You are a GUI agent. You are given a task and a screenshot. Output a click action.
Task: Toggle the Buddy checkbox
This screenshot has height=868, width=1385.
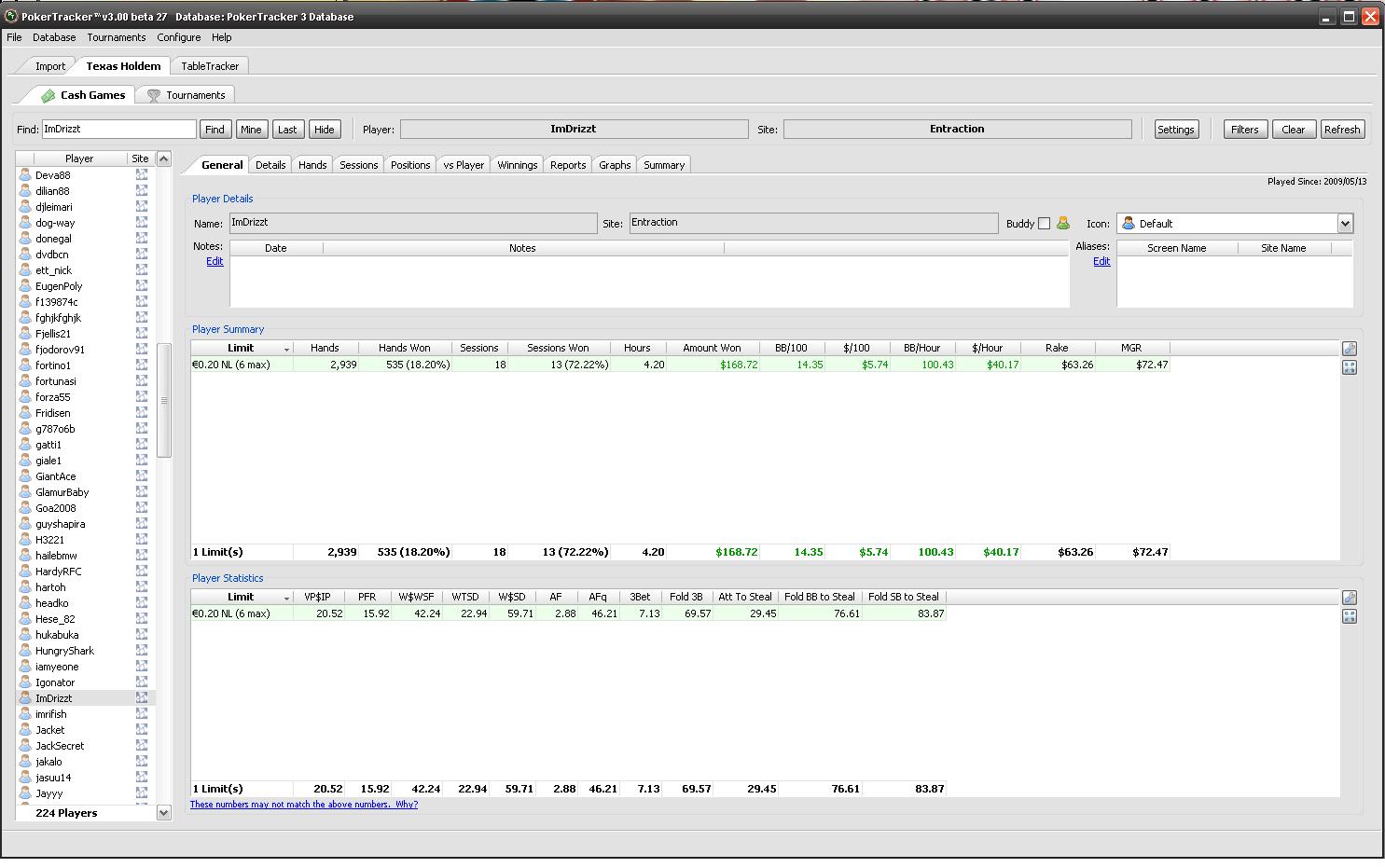tap(1045, 224)
